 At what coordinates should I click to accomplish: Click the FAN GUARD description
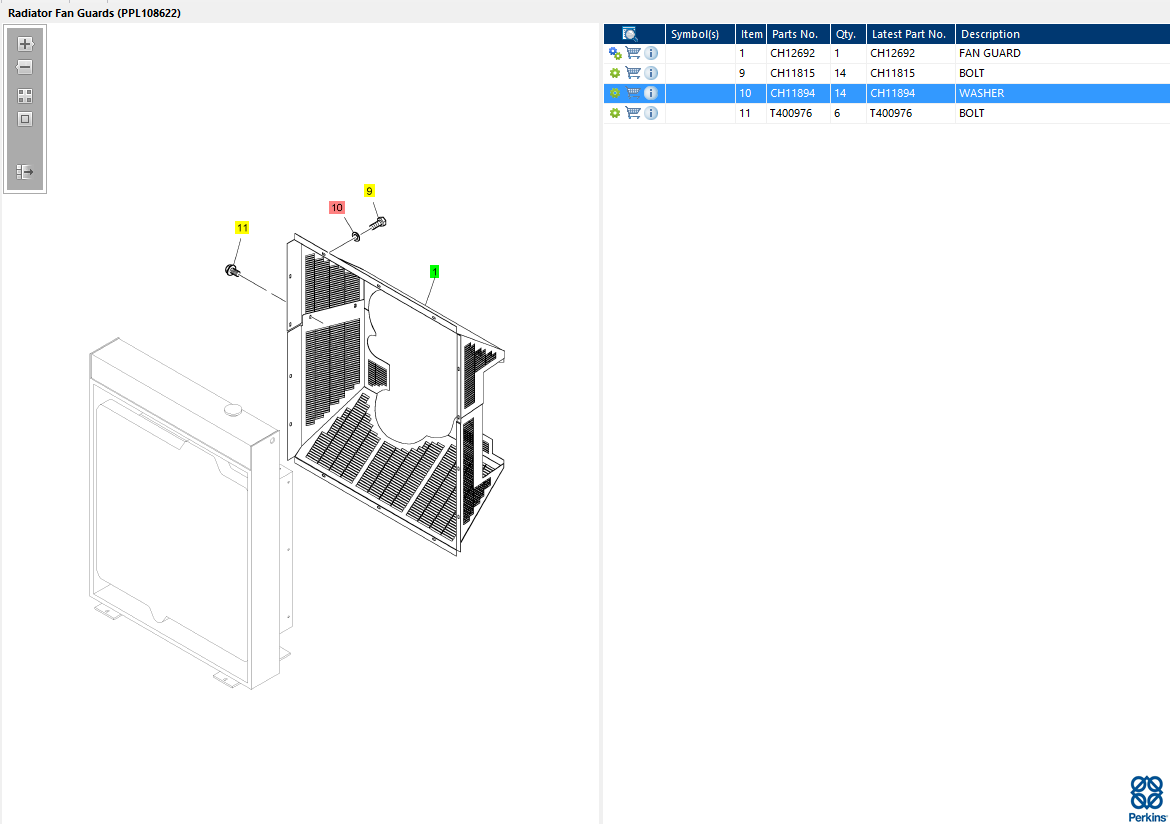[x=989, y=54]
